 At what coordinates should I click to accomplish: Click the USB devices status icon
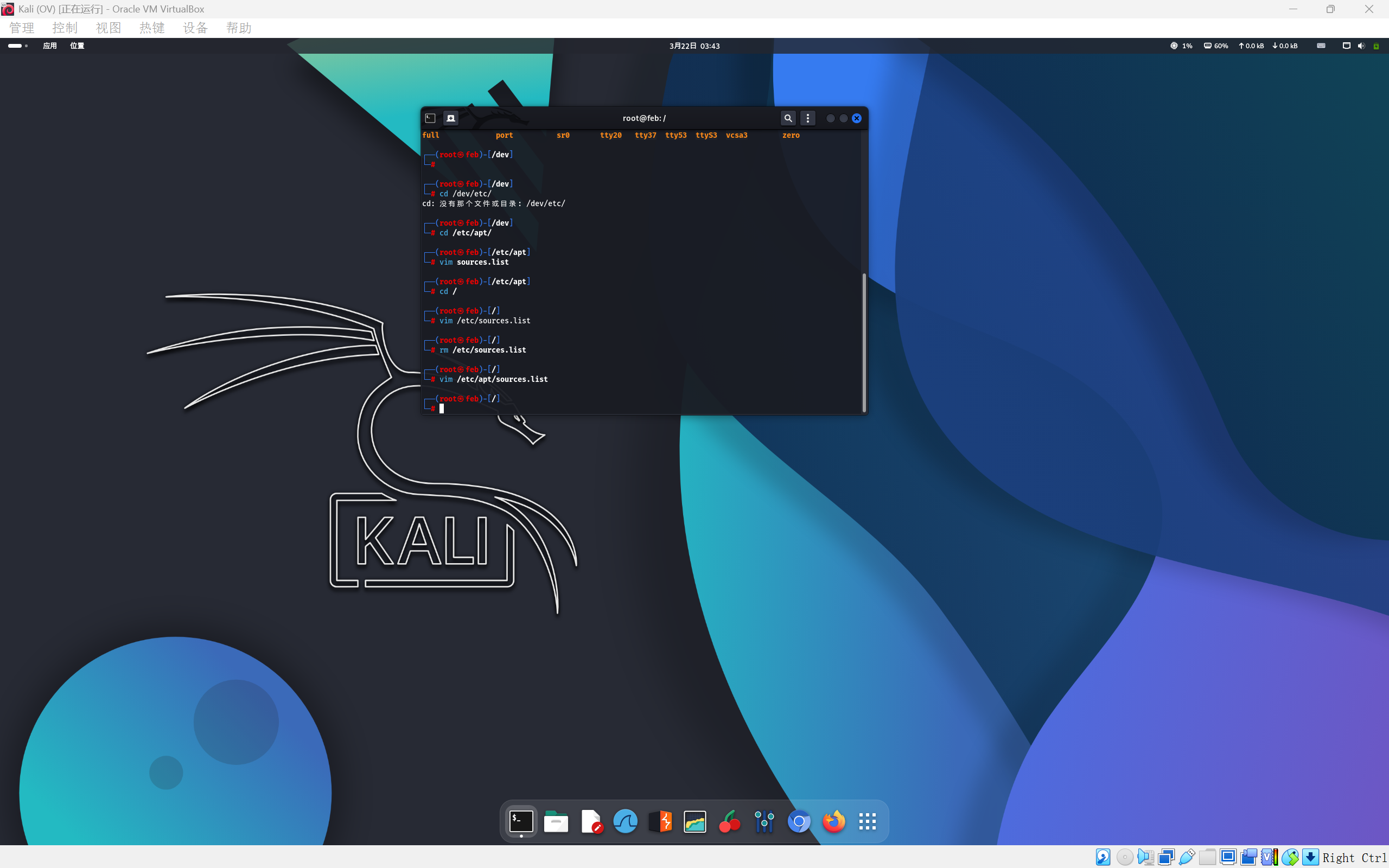1187,857
